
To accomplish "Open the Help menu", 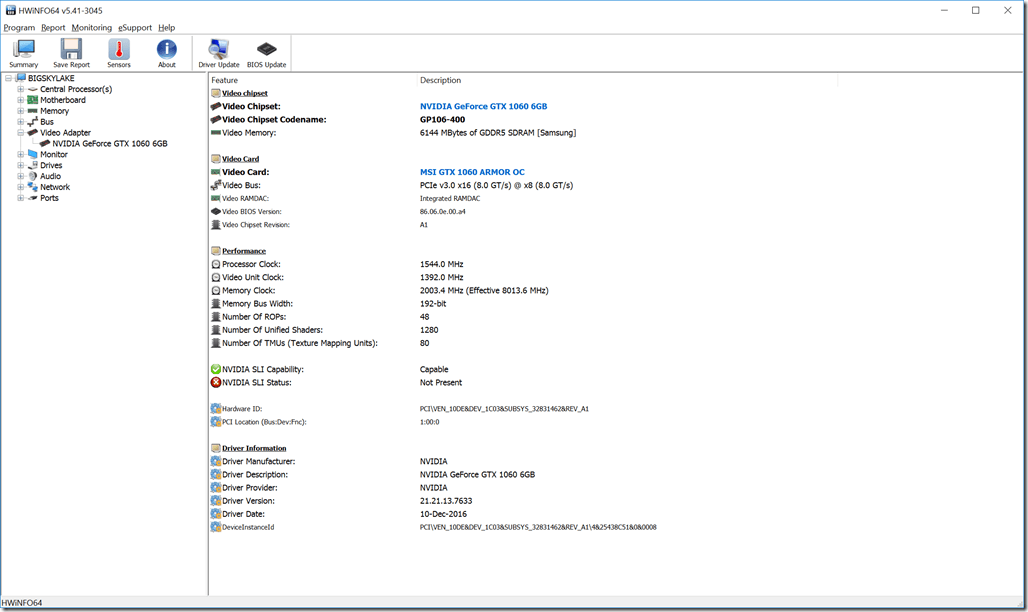I will pyautogui.click(x=167, y=28).
